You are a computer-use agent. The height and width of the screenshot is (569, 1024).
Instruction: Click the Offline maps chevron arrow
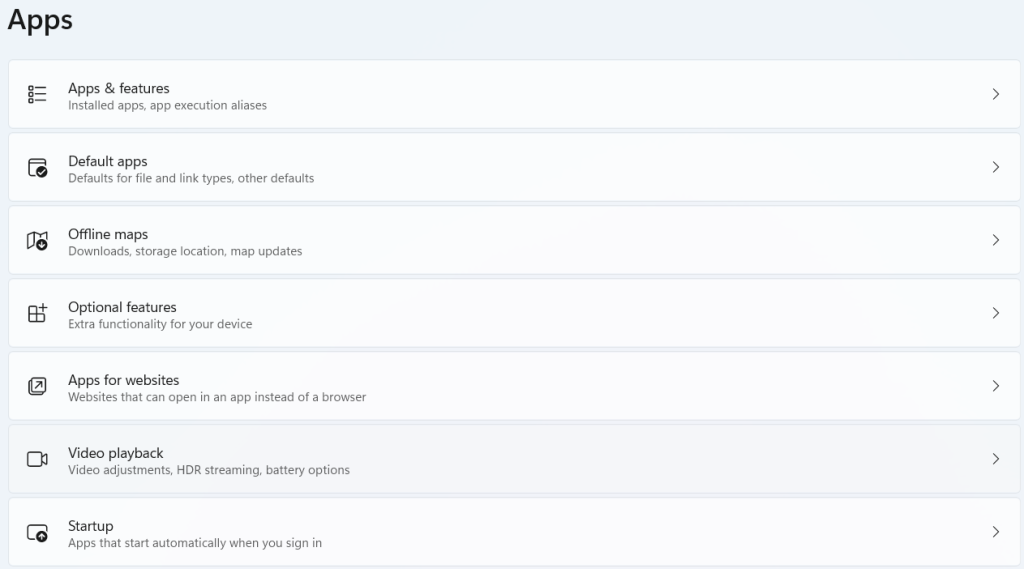(996, 240)
